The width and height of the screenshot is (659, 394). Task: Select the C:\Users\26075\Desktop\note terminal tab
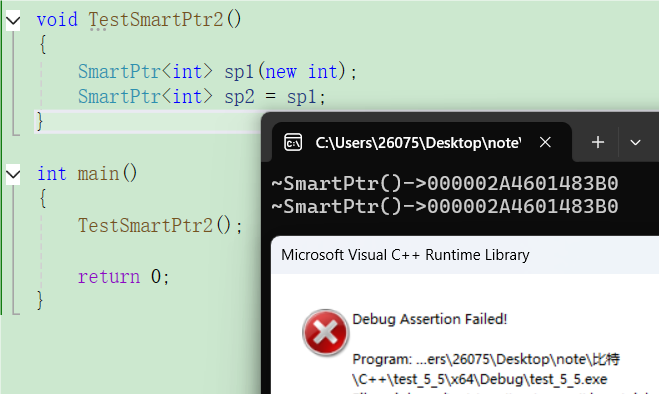(x=422, y=143)
